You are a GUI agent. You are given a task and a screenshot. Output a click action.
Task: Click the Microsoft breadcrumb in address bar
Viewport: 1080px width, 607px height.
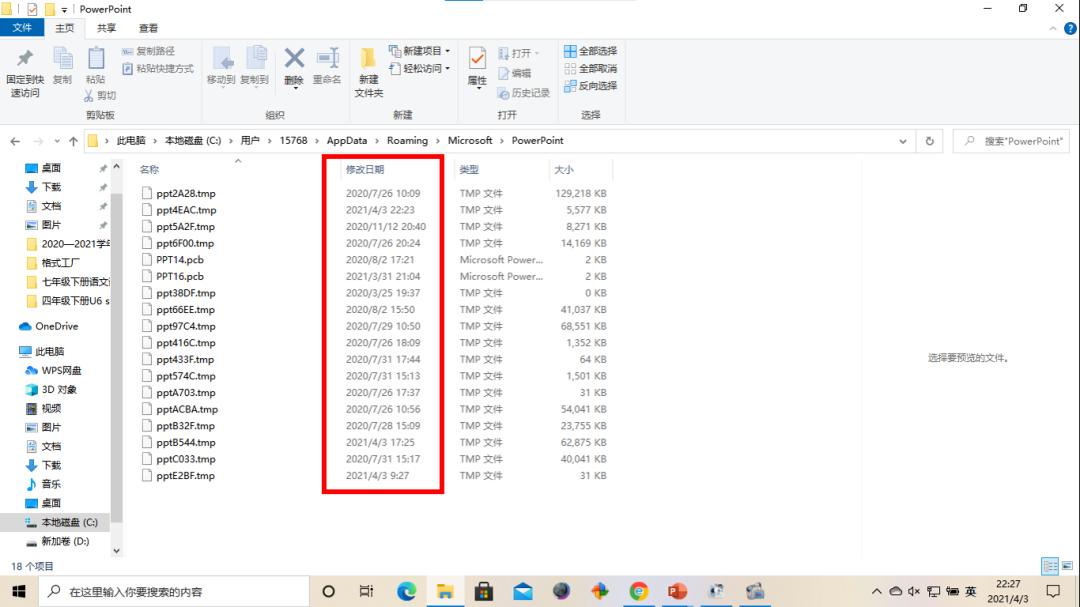470,141
